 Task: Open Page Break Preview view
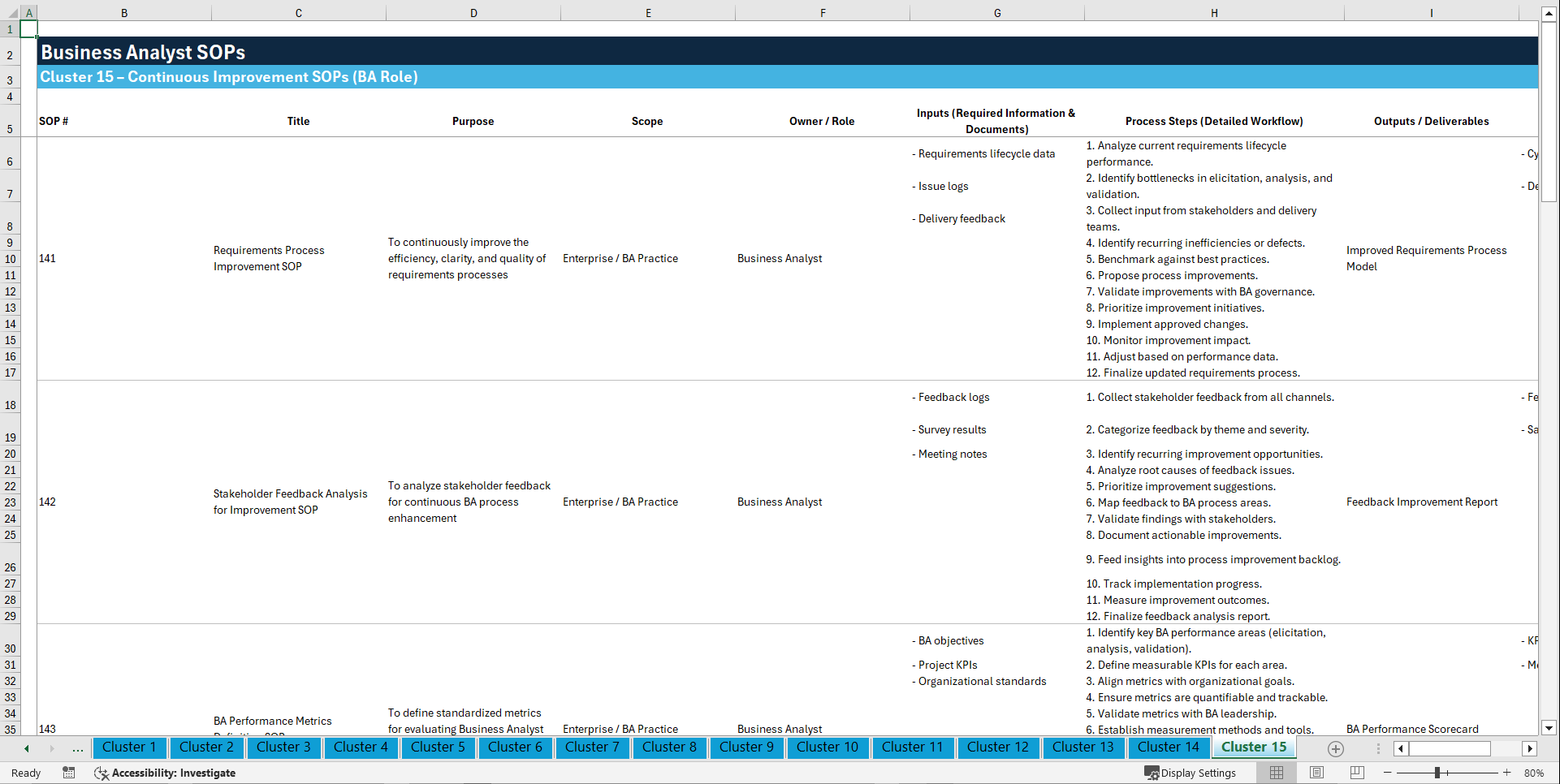[1355, 773]
